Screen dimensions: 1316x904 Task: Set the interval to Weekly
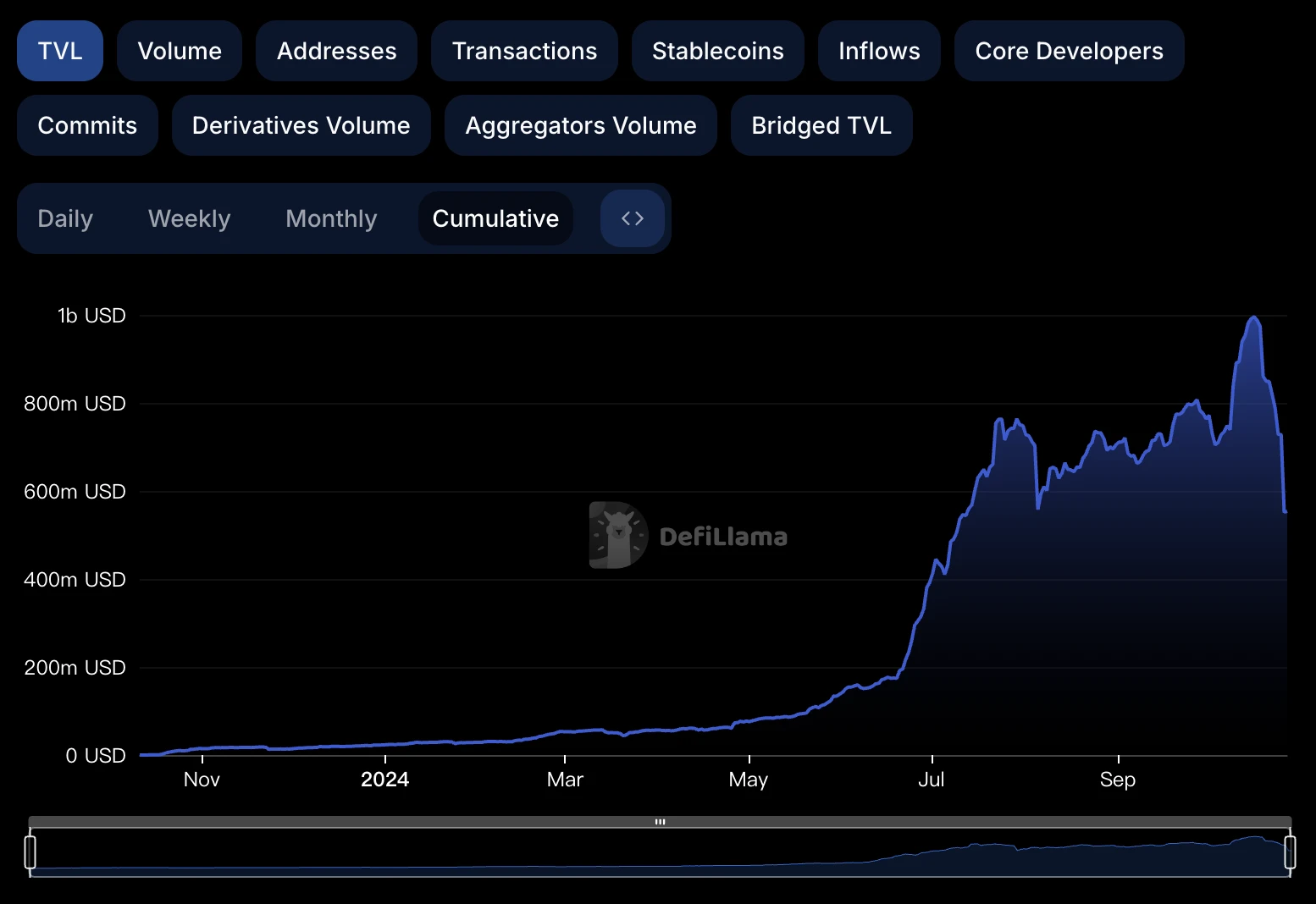189,218
